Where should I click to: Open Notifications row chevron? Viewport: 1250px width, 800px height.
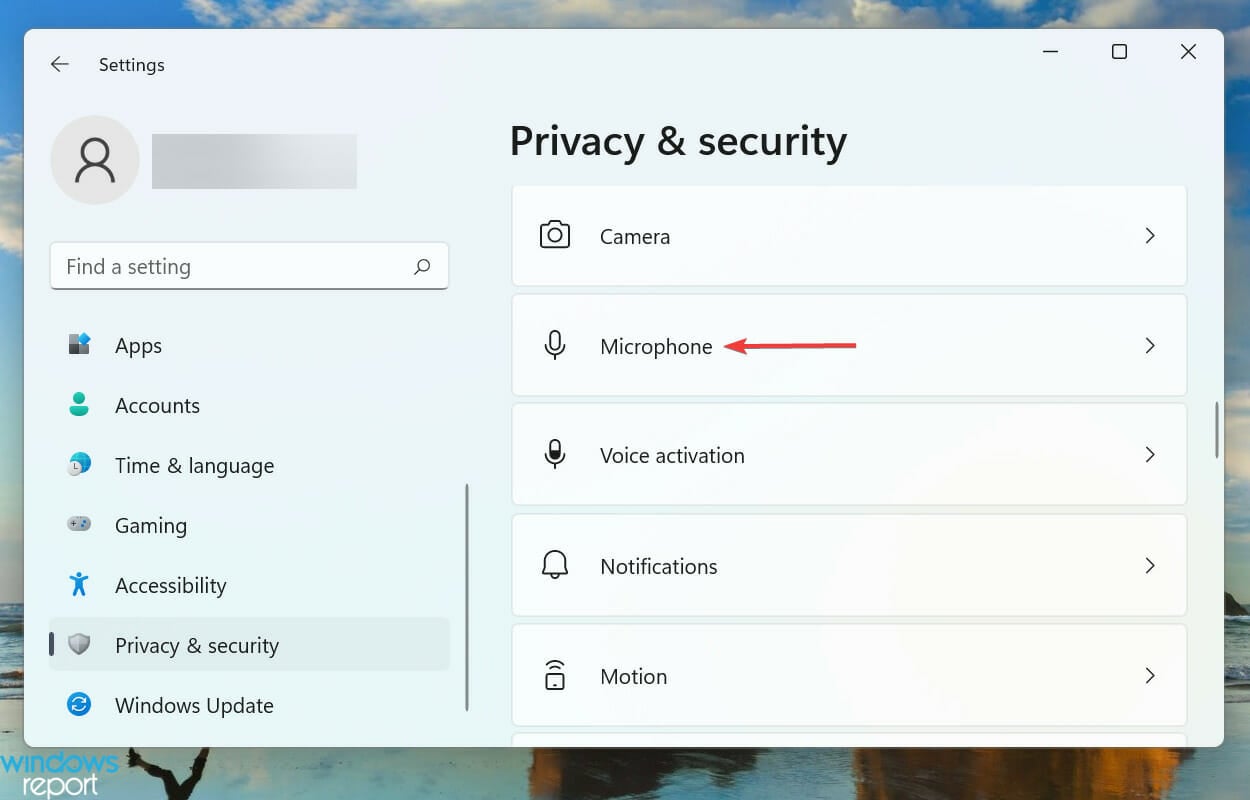click(1150, 566)
